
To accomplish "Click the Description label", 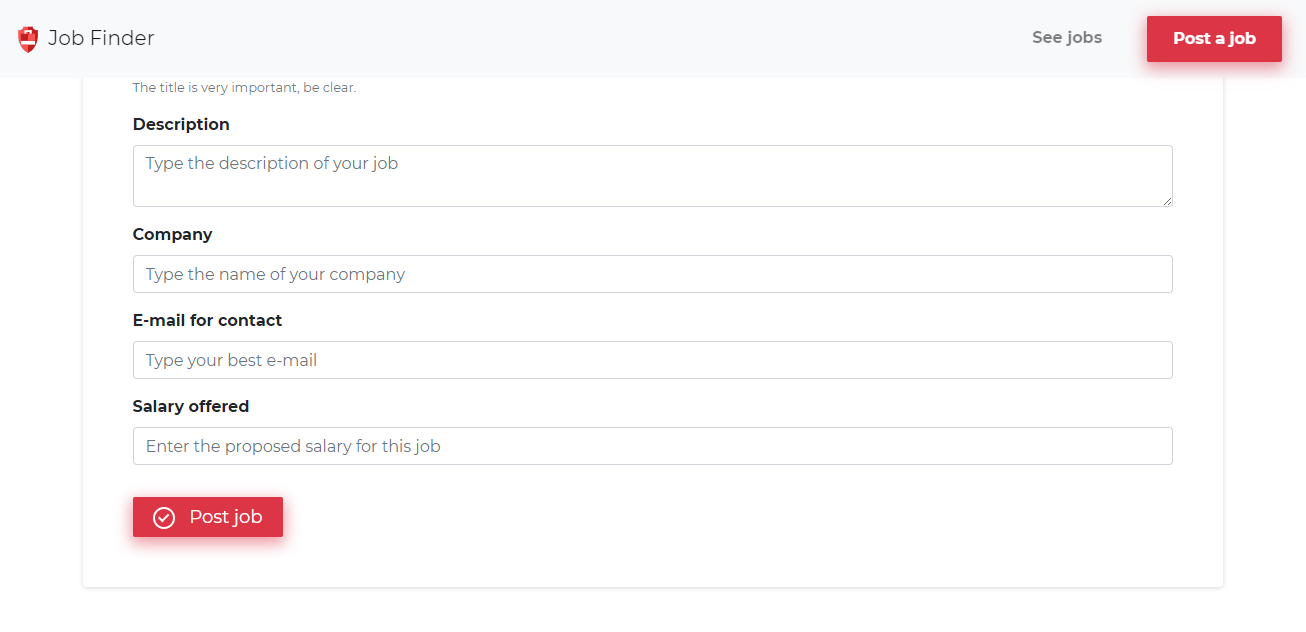I will [181, 124].
